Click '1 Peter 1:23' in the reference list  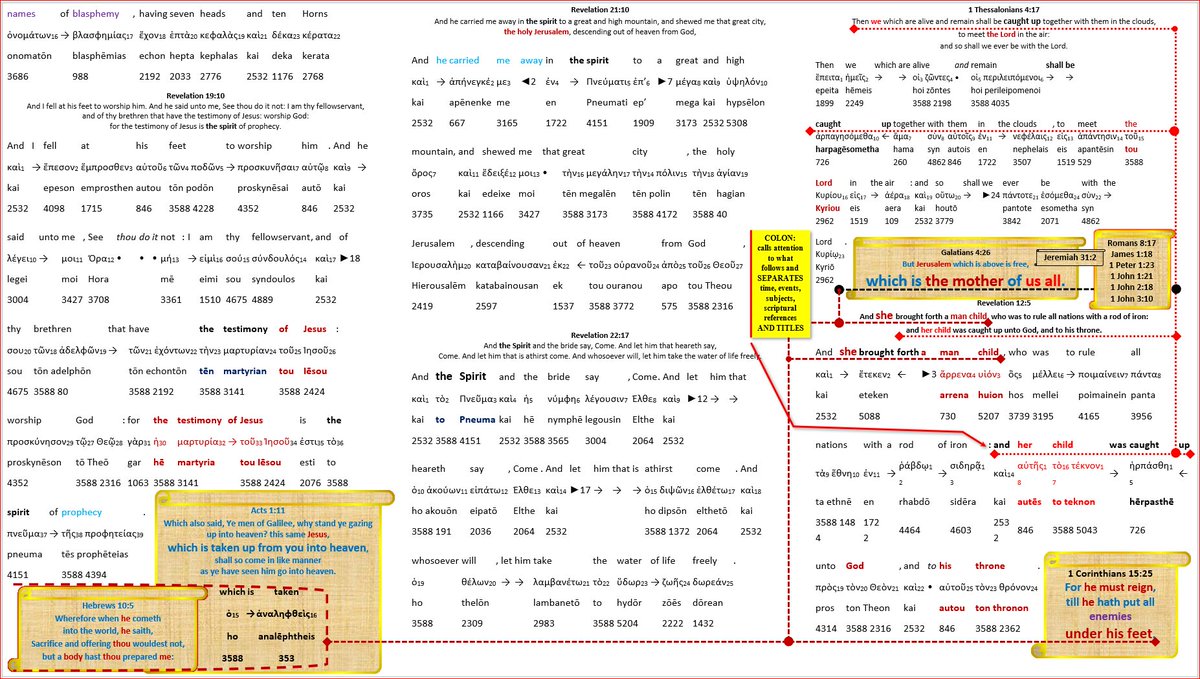click(1133, 265)
